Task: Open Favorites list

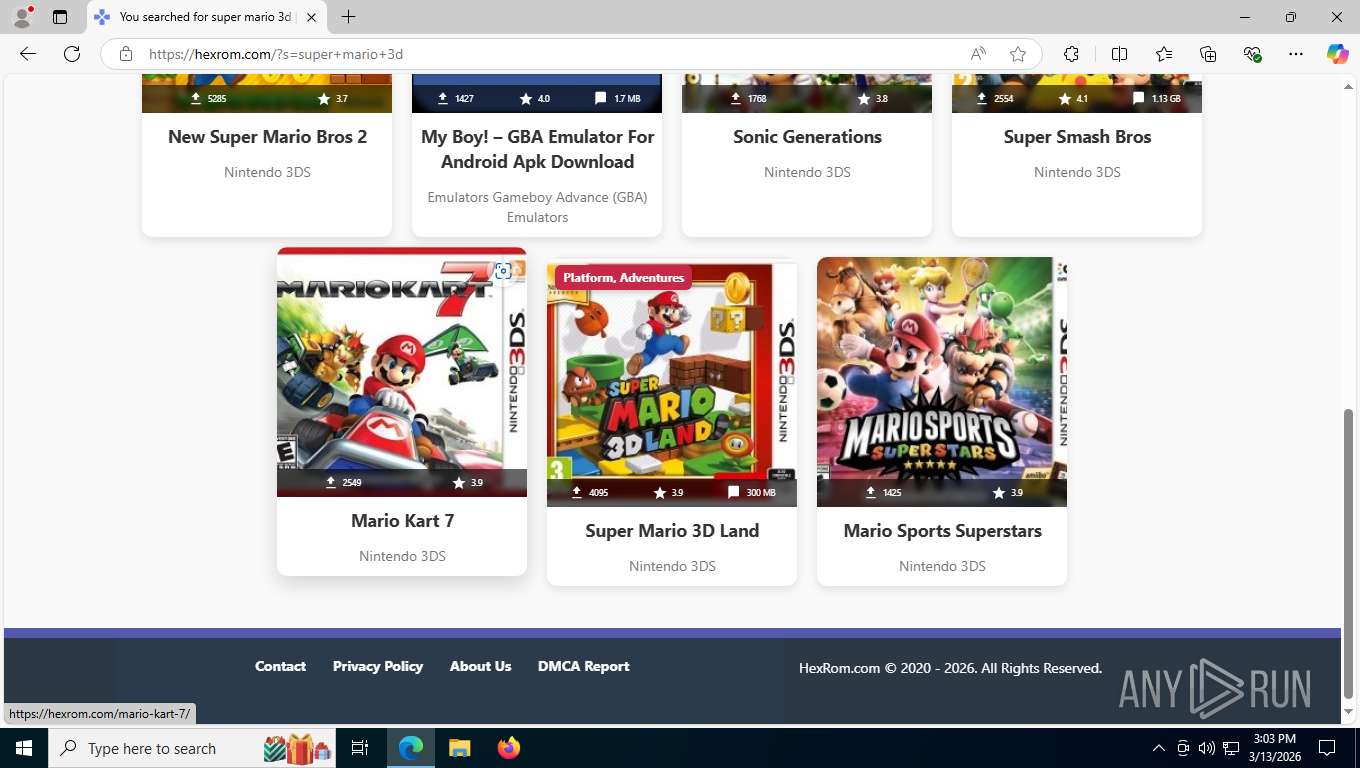Action: [1164, 54]
